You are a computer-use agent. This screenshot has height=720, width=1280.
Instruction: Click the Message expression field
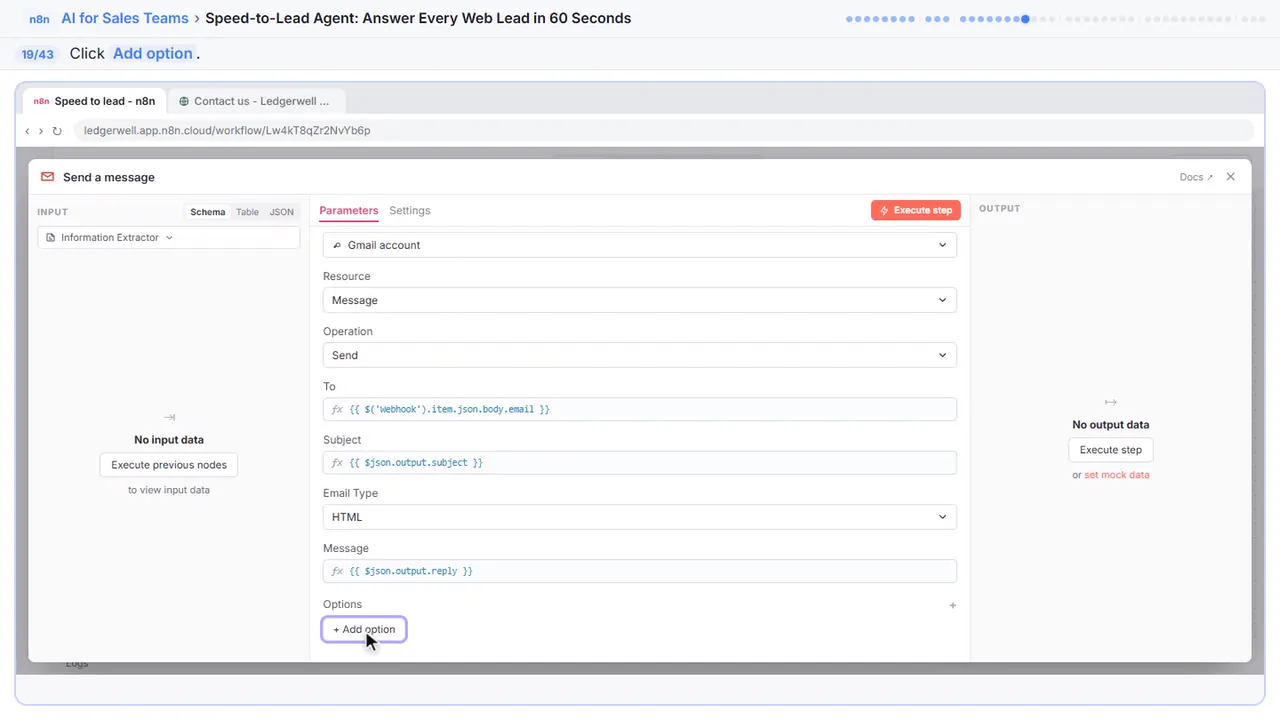click(640, 571)
